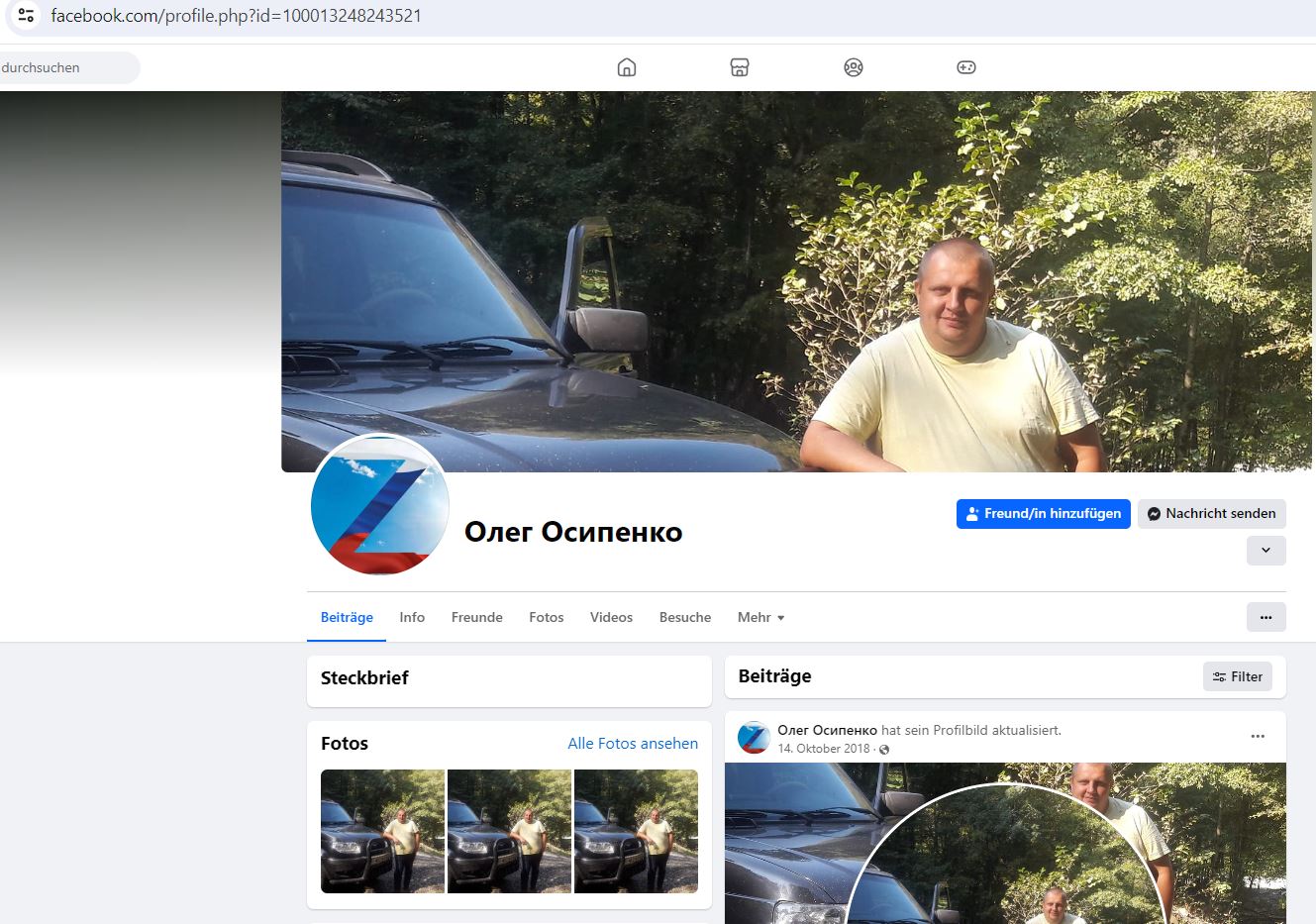
Task: Click Nachricht senden button
Action: tap(1212, 513)
